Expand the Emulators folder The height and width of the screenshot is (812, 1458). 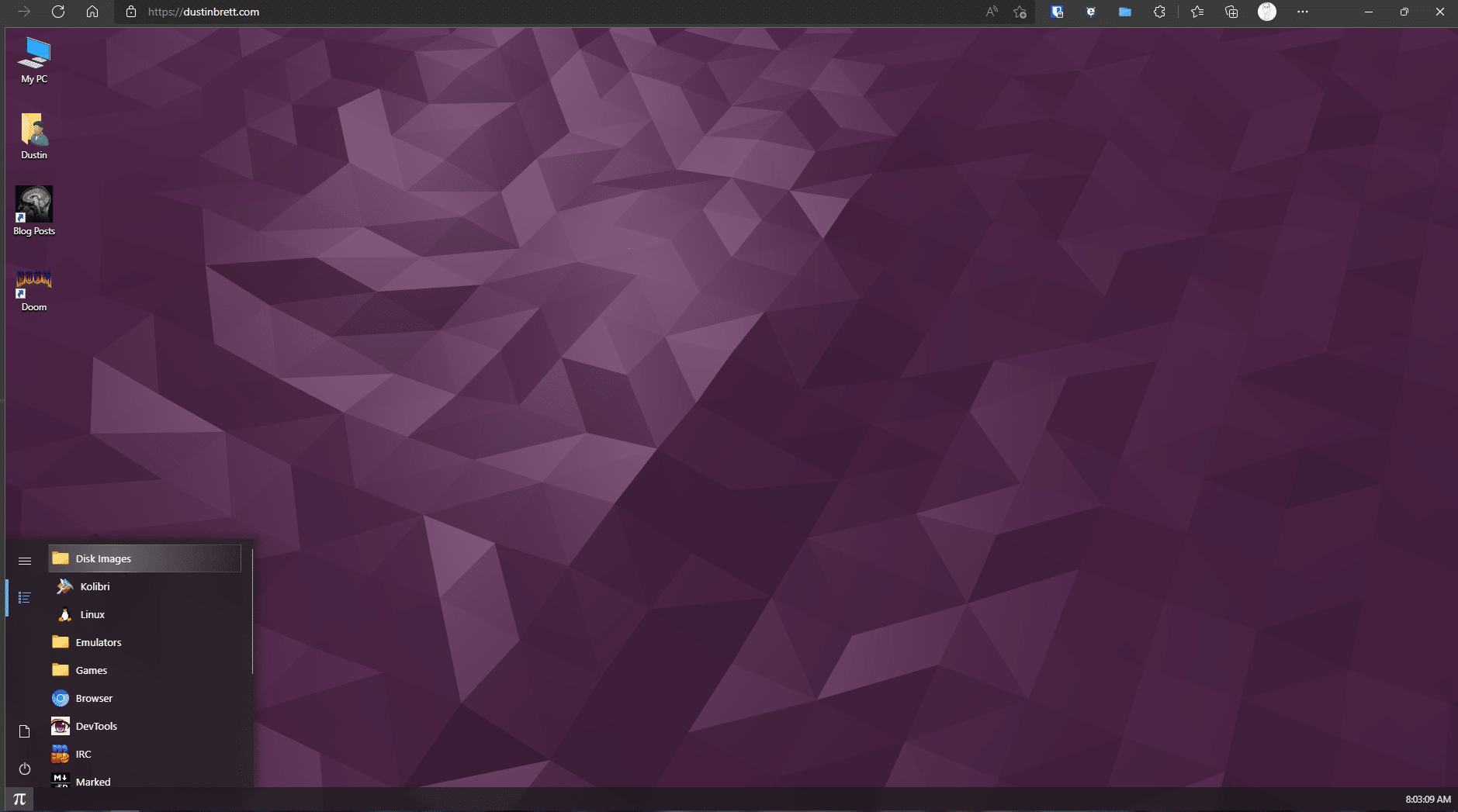(145, 642)
